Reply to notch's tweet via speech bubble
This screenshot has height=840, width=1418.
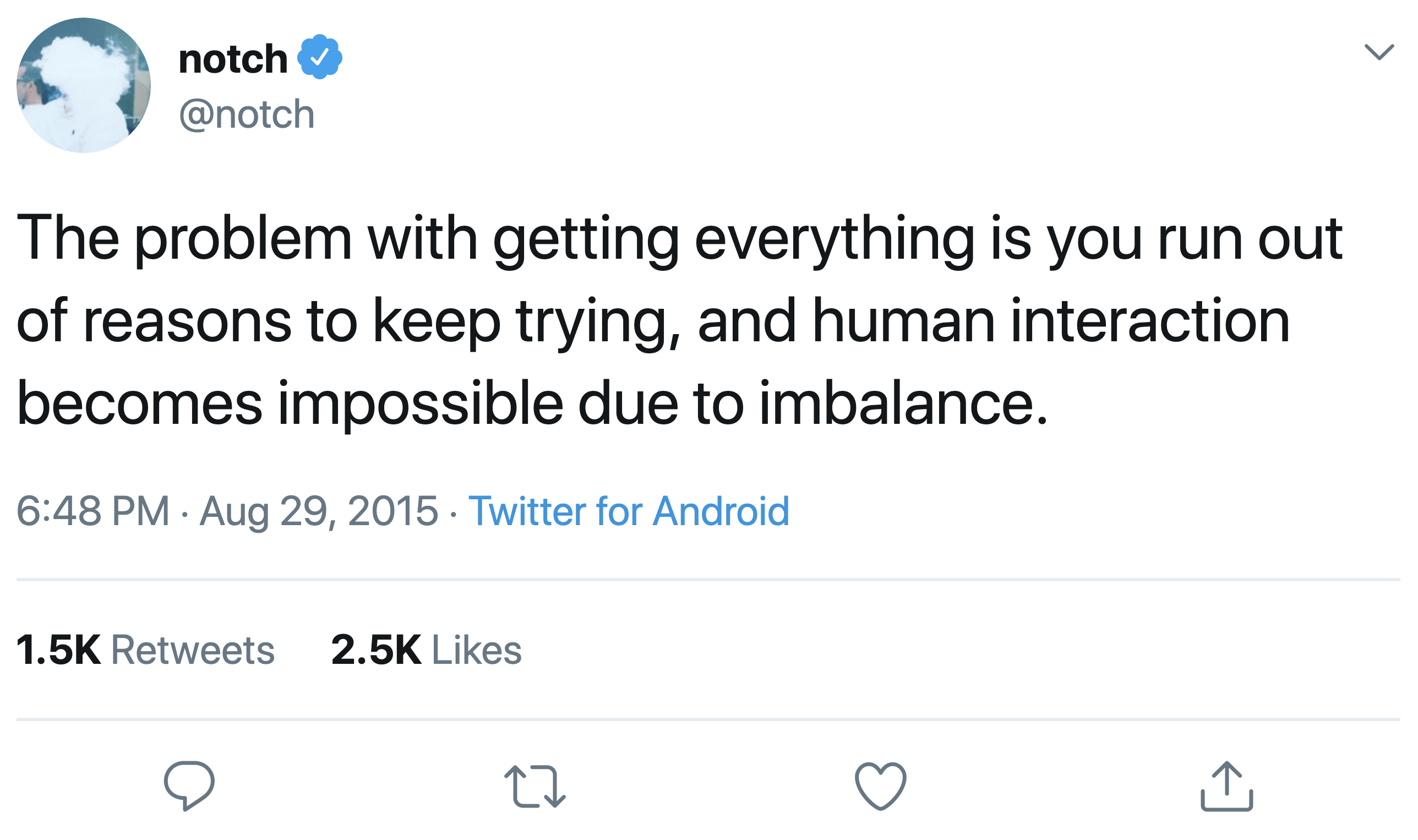click(x=189, y=786)
